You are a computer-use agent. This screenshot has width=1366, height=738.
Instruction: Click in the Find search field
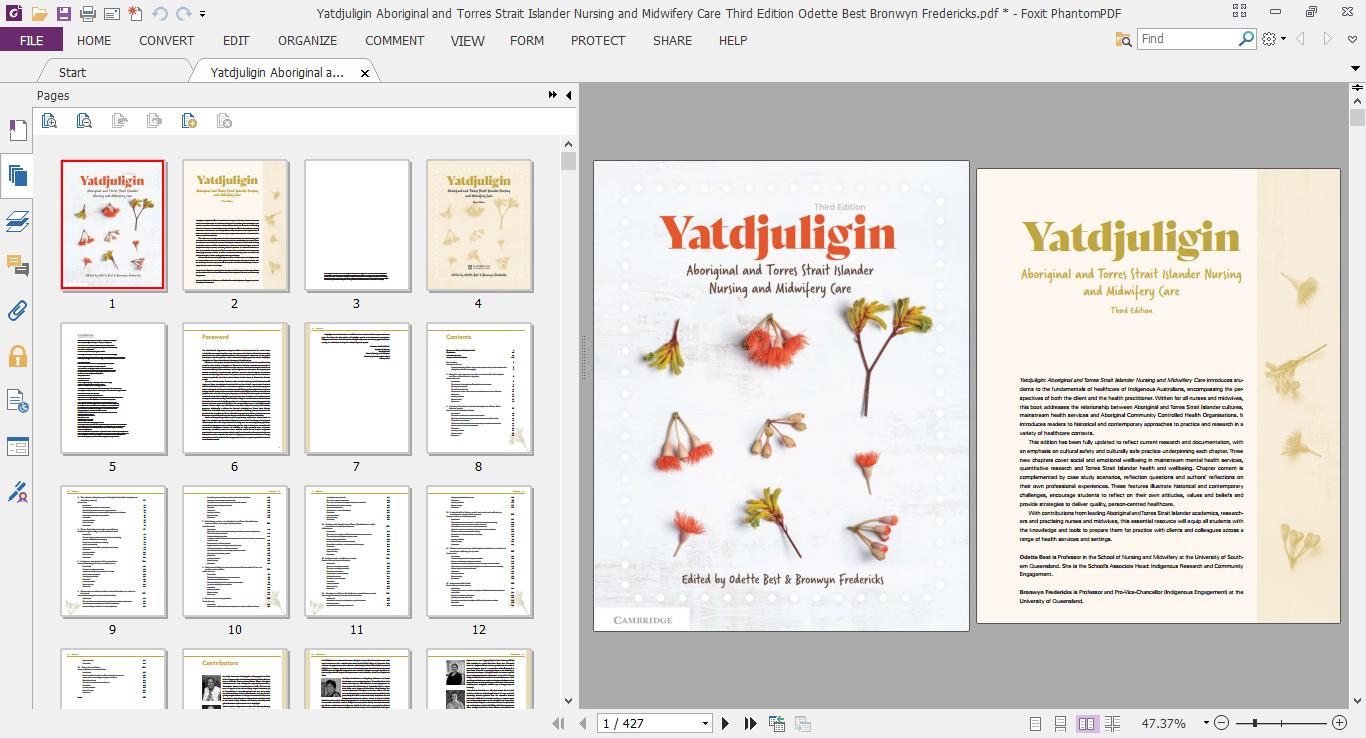(1188, 38)
